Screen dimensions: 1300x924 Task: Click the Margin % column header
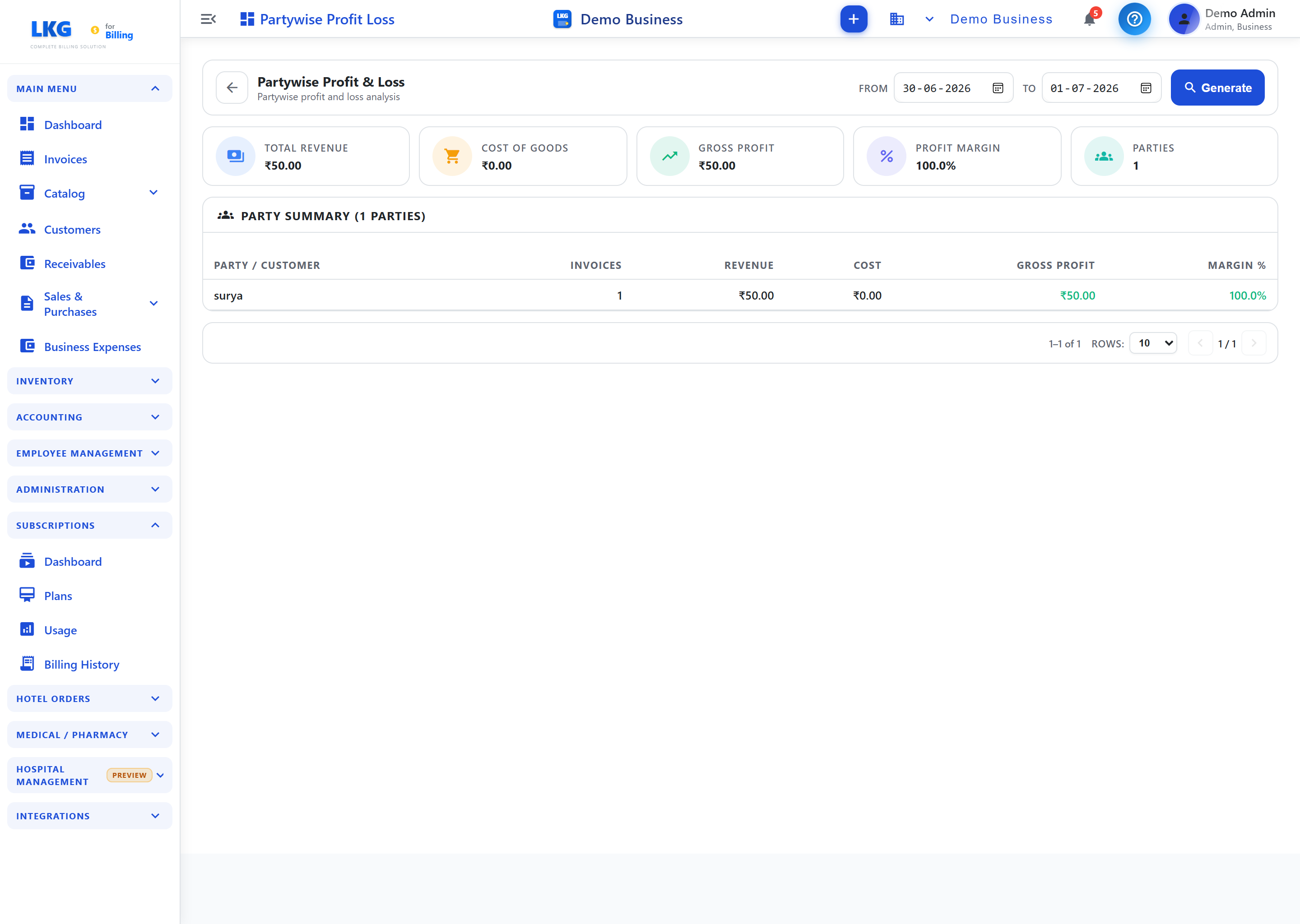tap(1237, 265)
